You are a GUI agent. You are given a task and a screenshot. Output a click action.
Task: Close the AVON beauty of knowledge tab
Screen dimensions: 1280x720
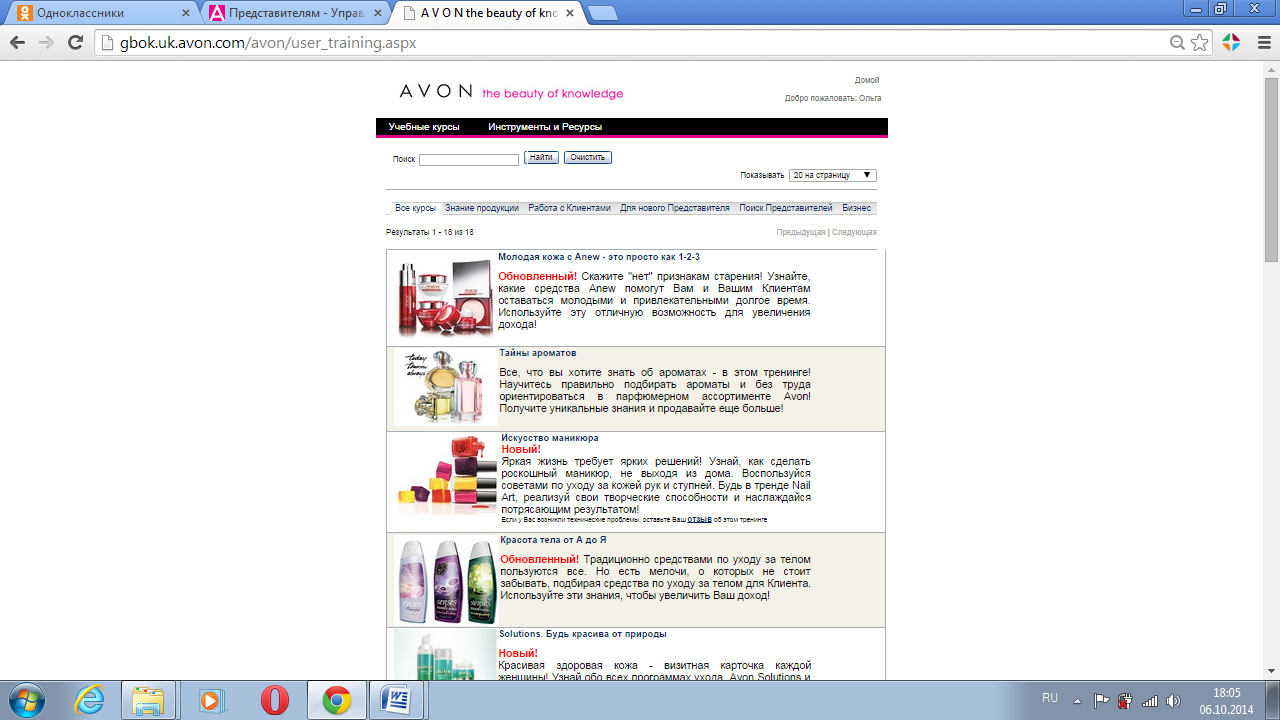[571, 13]
